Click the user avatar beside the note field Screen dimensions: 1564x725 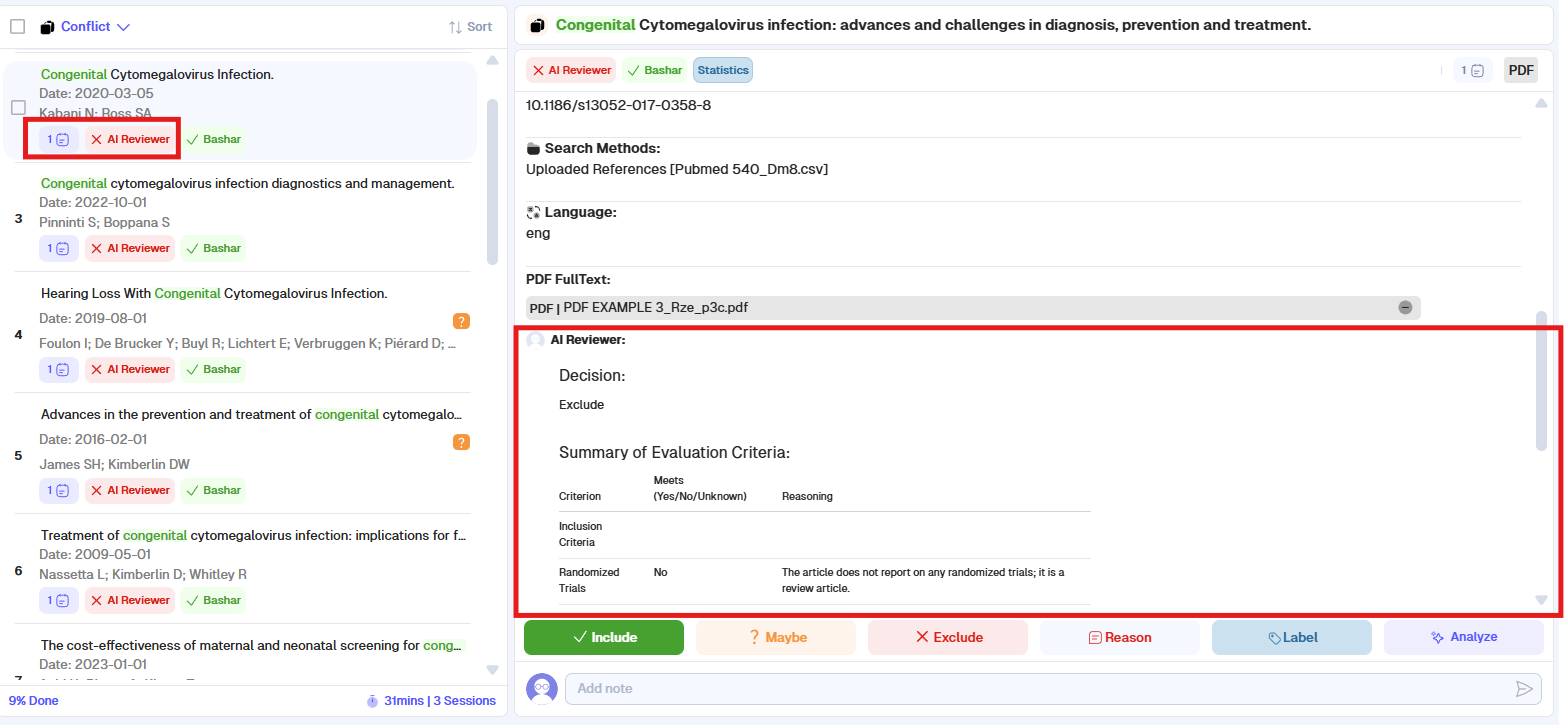click(542, 688)
